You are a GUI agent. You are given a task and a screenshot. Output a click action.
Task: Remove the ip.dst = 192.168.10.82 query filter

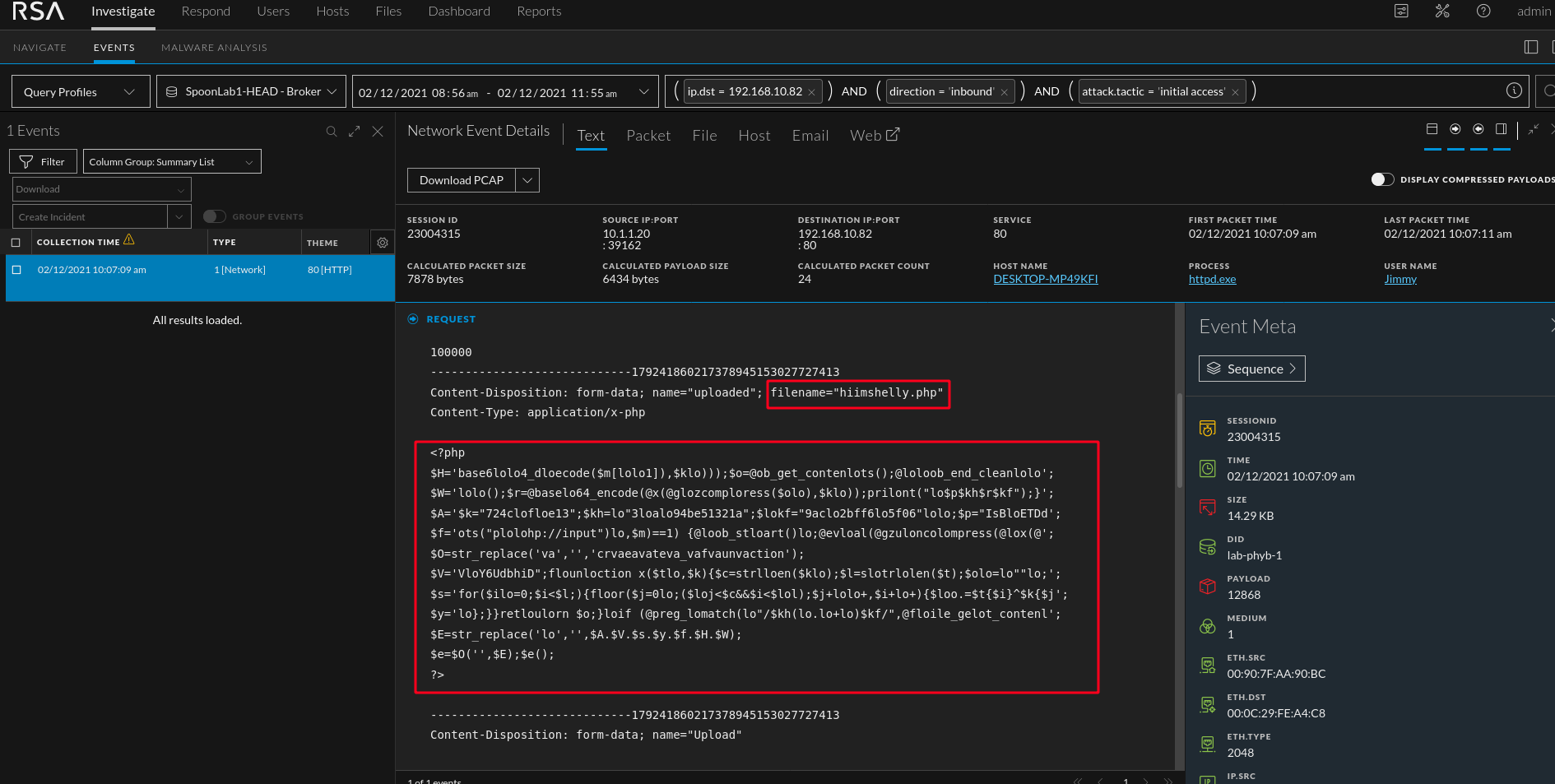pos(811,91)
